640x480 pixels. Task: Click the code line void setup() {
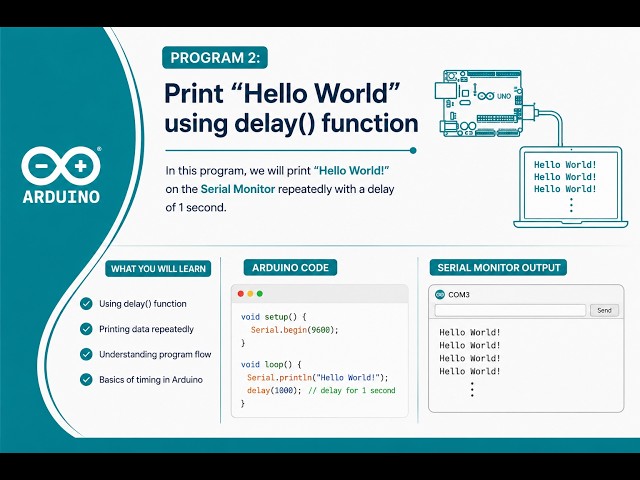coord(273,317)
